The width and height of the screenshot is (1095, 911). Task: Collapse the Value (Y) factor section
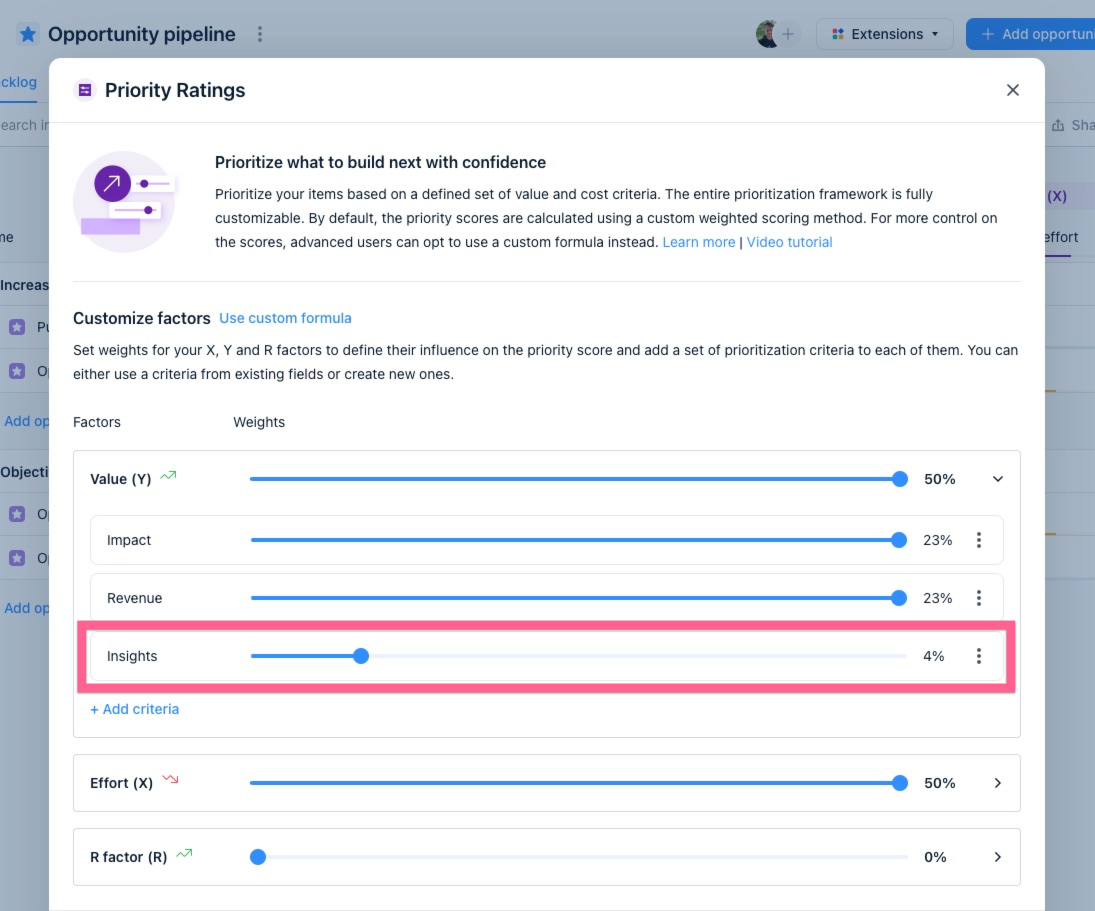click(997, 479)
